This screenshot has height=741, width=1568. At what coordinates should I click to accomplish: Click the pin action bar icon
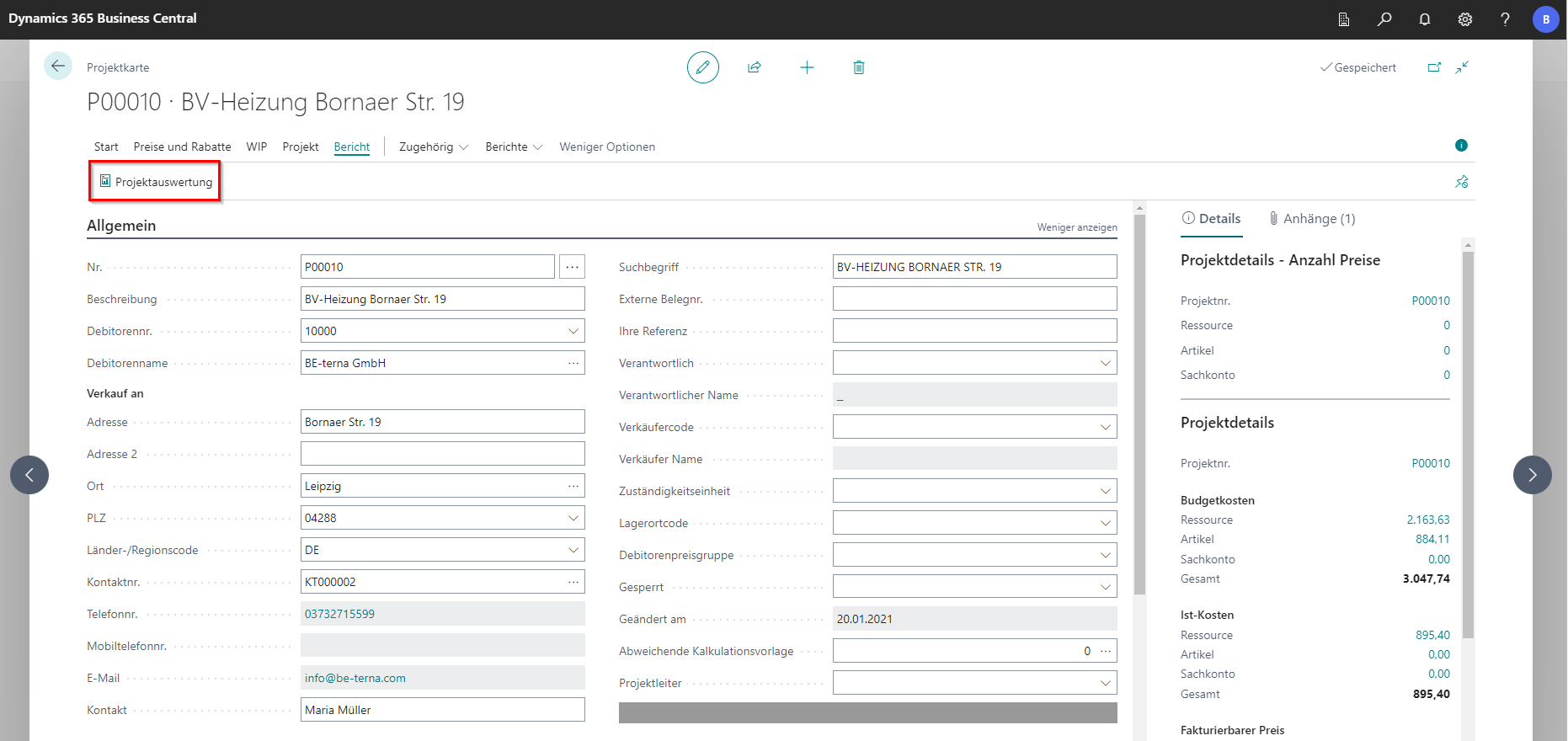pyautogui.click(x=1462, y=182)
